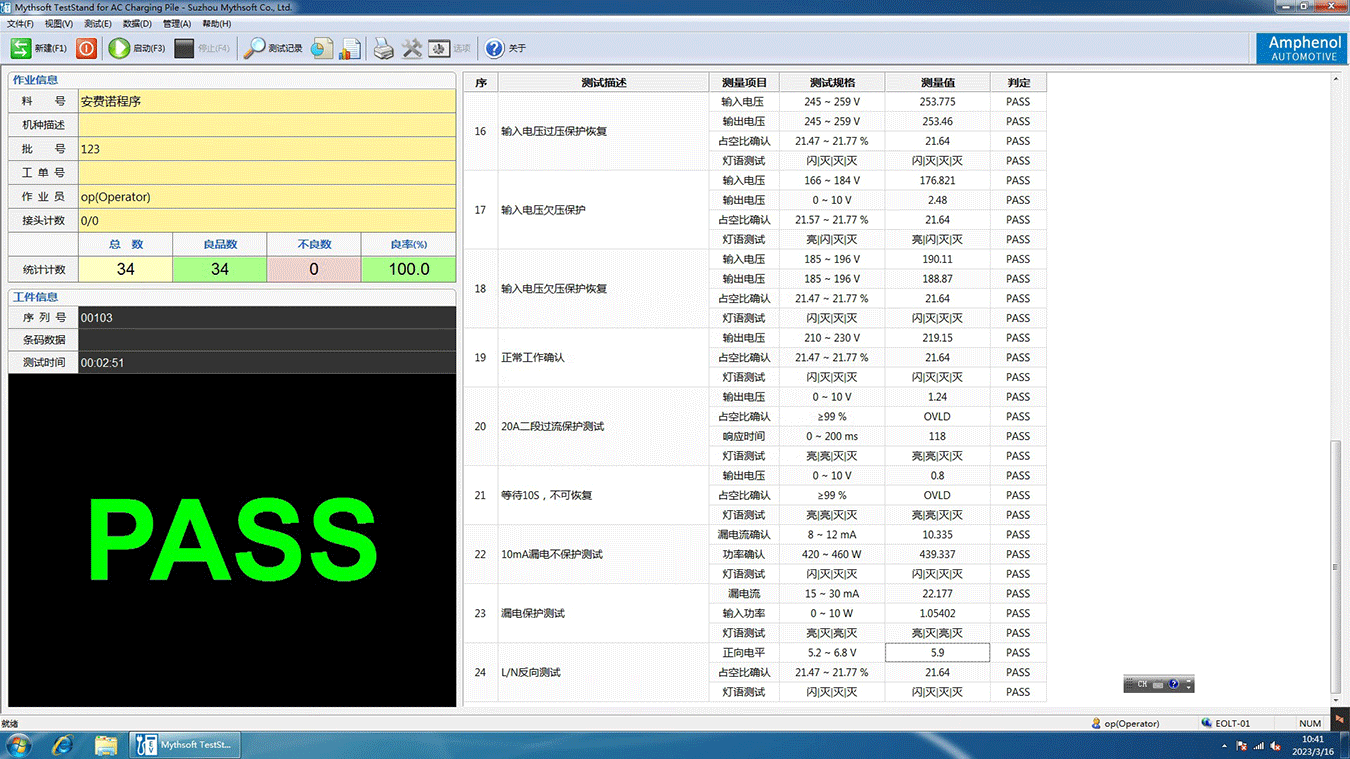
Task: Click the About (关于) question mark icon
Action: (x=495, y=48)
